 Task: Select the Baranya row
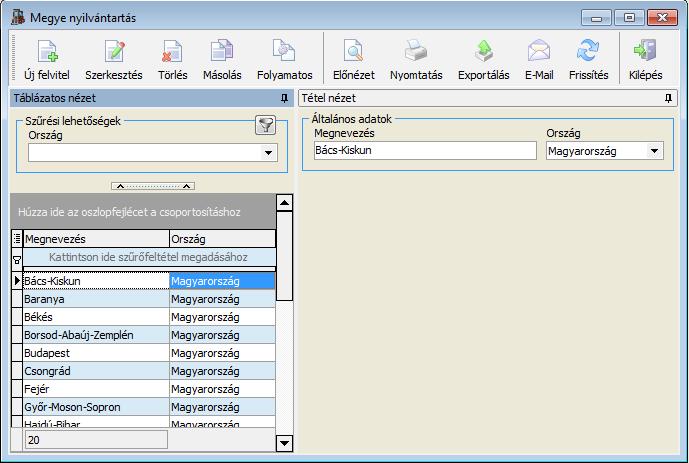(x=149, y=299)
